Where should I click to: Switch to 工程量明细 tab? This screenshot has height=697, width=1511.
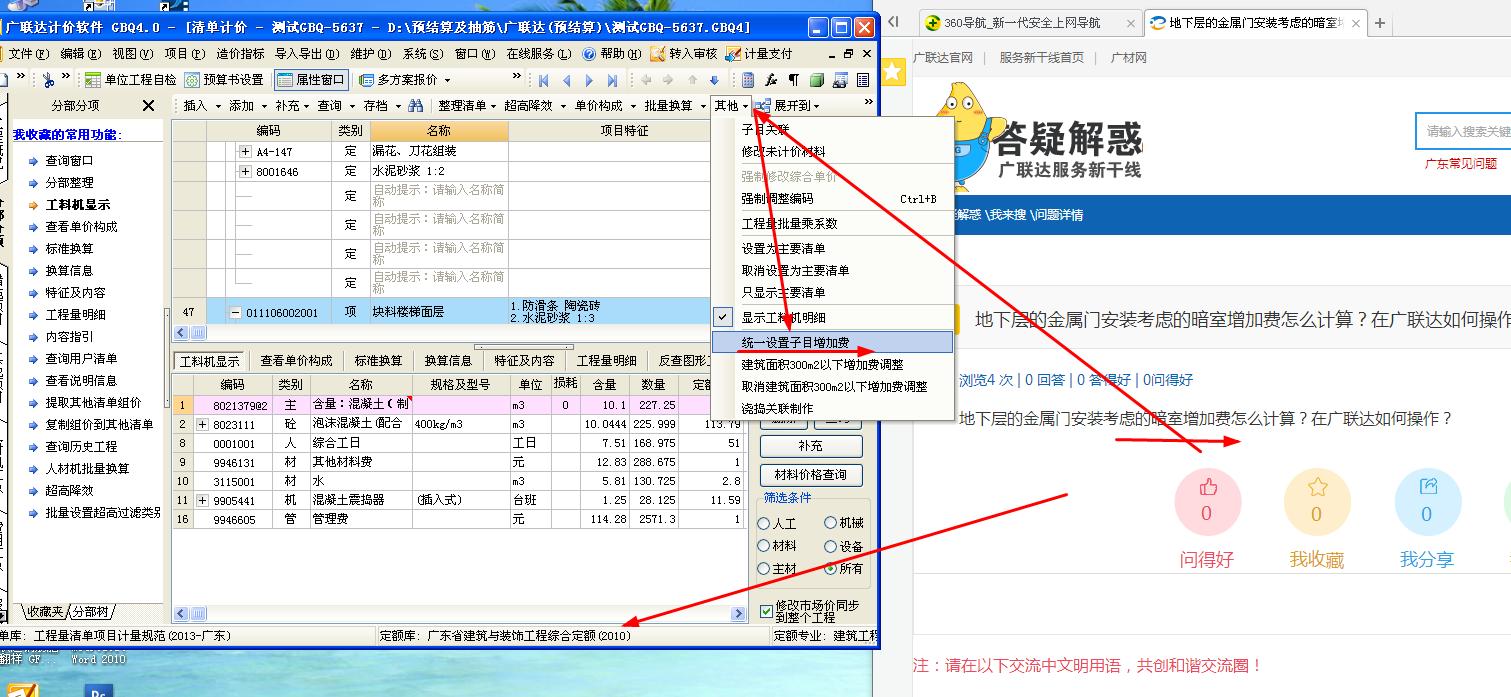607,361
